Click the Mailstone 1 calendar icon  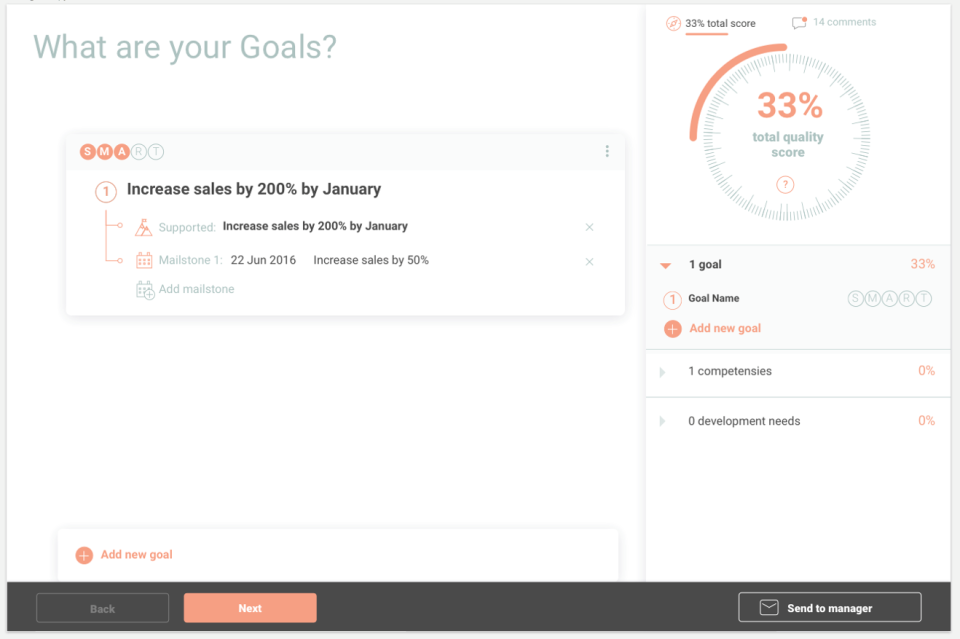[144, 260]
